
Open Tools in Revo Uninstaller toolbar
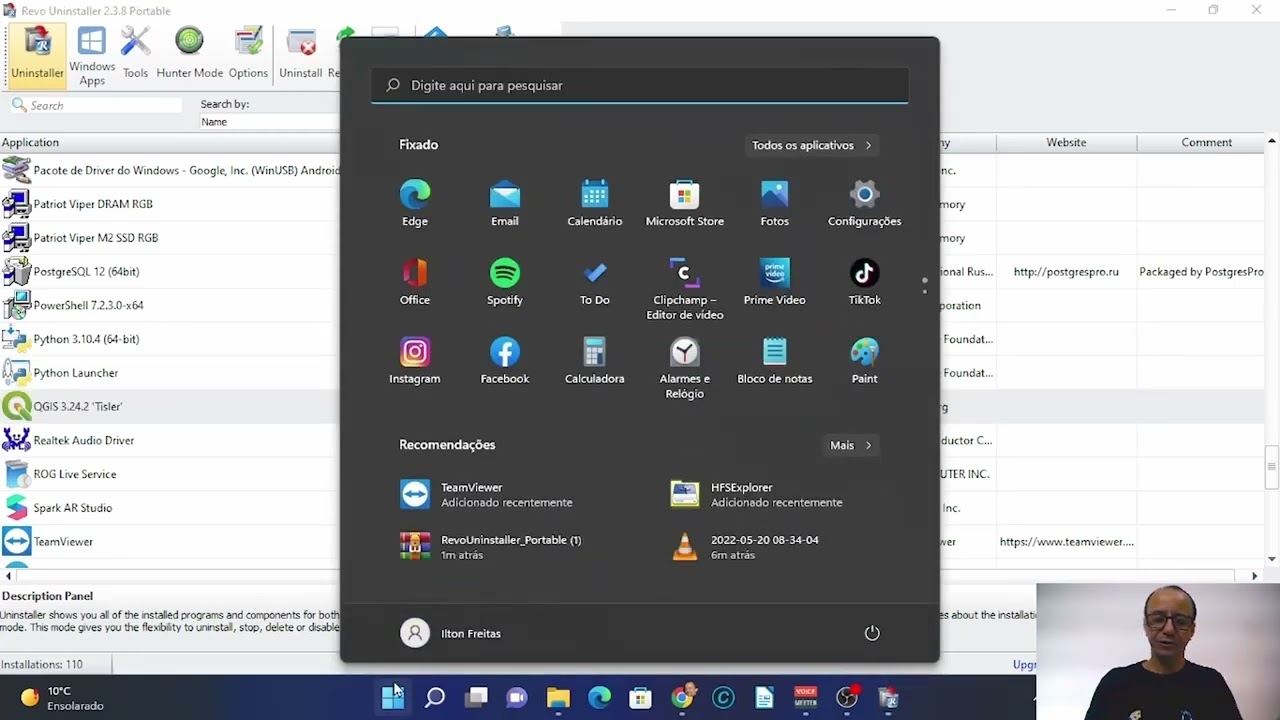point(135,54)
